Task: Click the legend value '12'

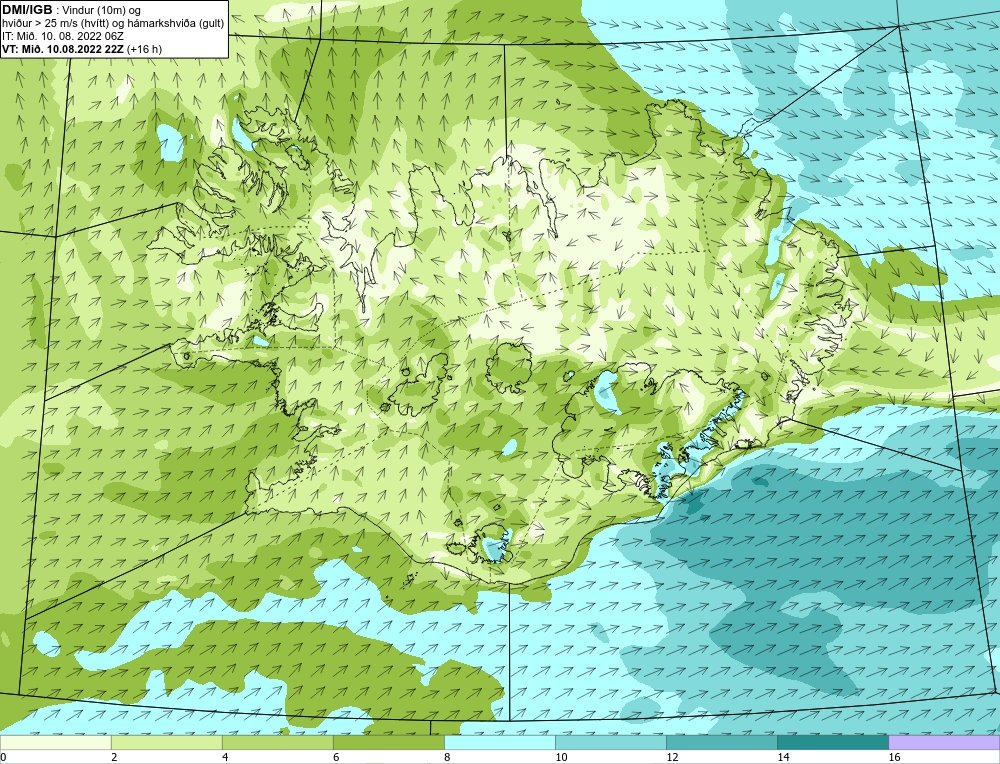Action: click(x=672, y=757)
